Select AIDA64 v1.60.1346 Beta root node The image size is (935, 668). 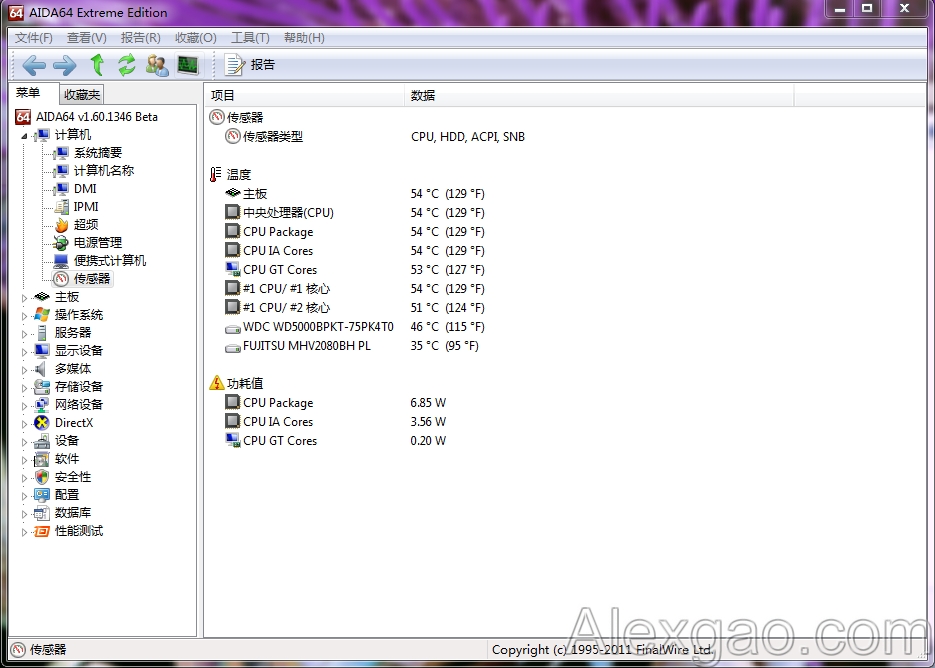pyautogui.click(x=86, y=116)
